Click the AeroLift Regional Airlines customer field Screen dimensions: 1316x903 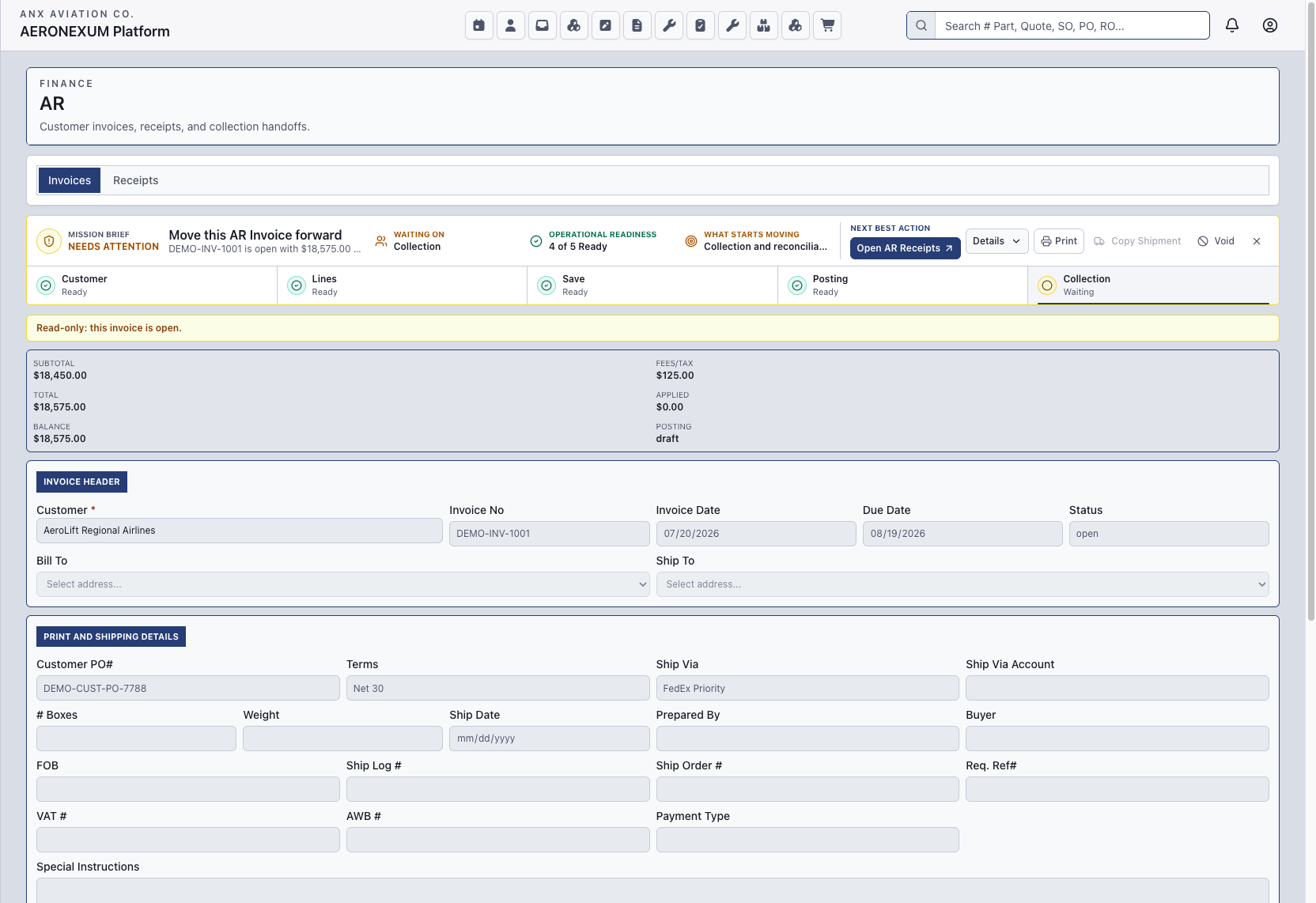(240, 531)
